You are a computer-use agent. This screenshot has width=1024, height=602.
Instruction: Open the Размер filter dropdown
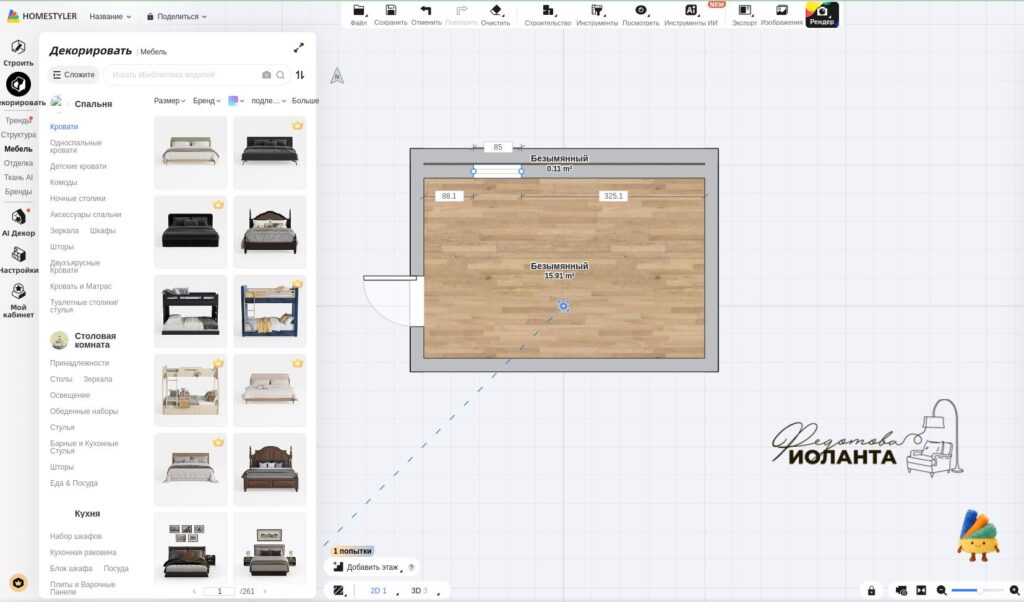coord(169,101)
